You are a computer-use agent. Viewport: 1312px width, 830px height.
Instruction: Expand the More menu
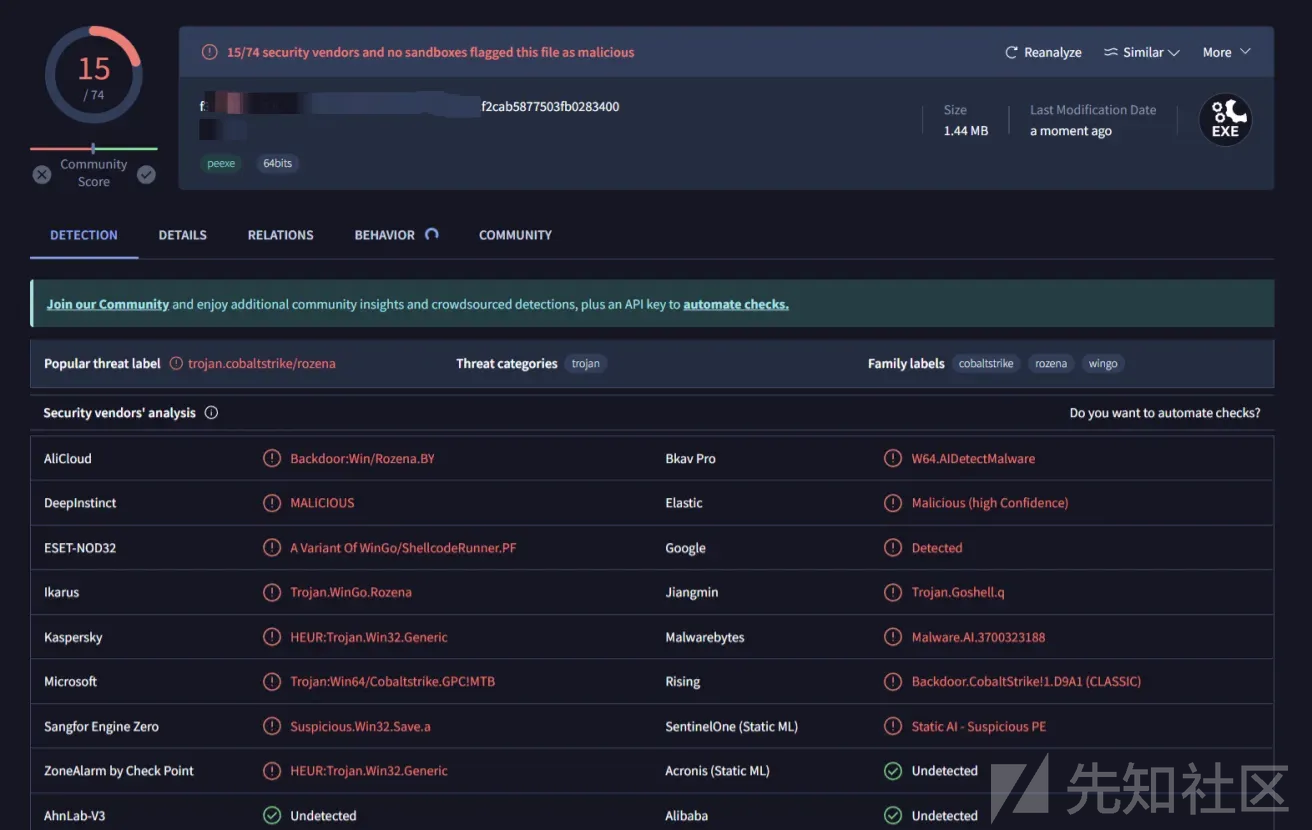[x=1226, y=52]
